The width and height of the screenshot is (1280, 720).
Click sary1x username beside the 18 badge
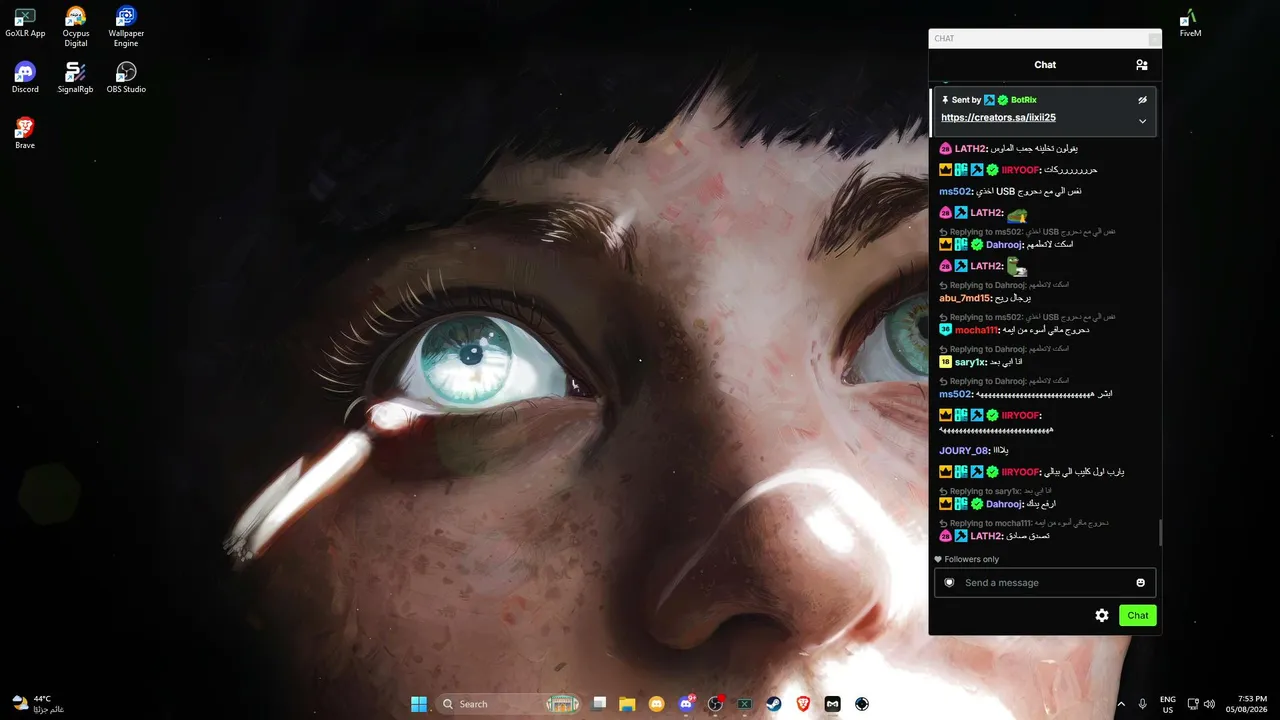(970, 362)
